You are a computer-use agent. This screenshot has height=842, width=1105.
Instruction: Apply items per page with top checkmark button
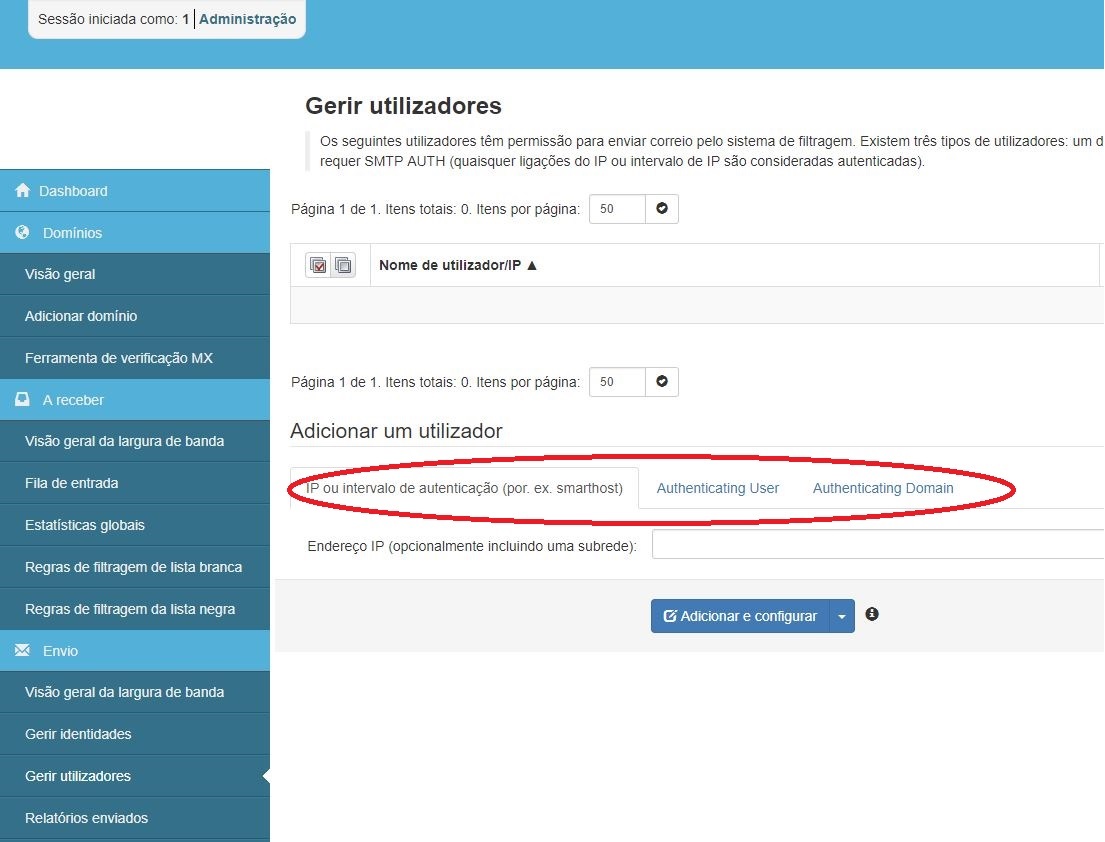point(661,209)
